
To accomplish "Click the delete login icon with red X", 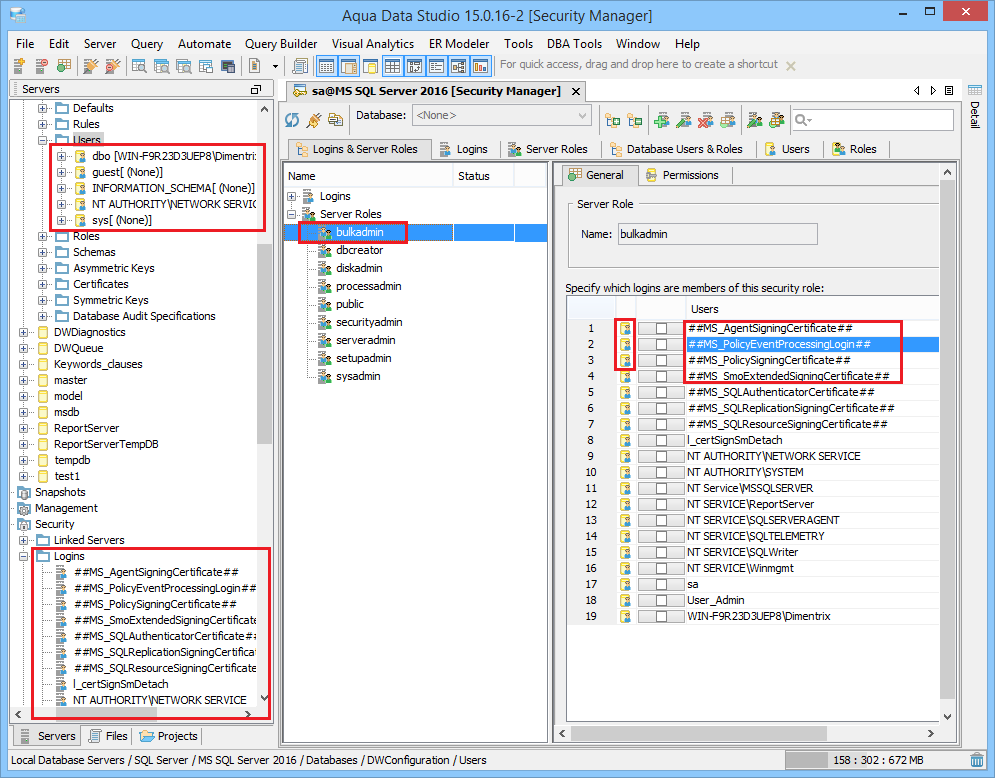I will [x=706, y=120].
